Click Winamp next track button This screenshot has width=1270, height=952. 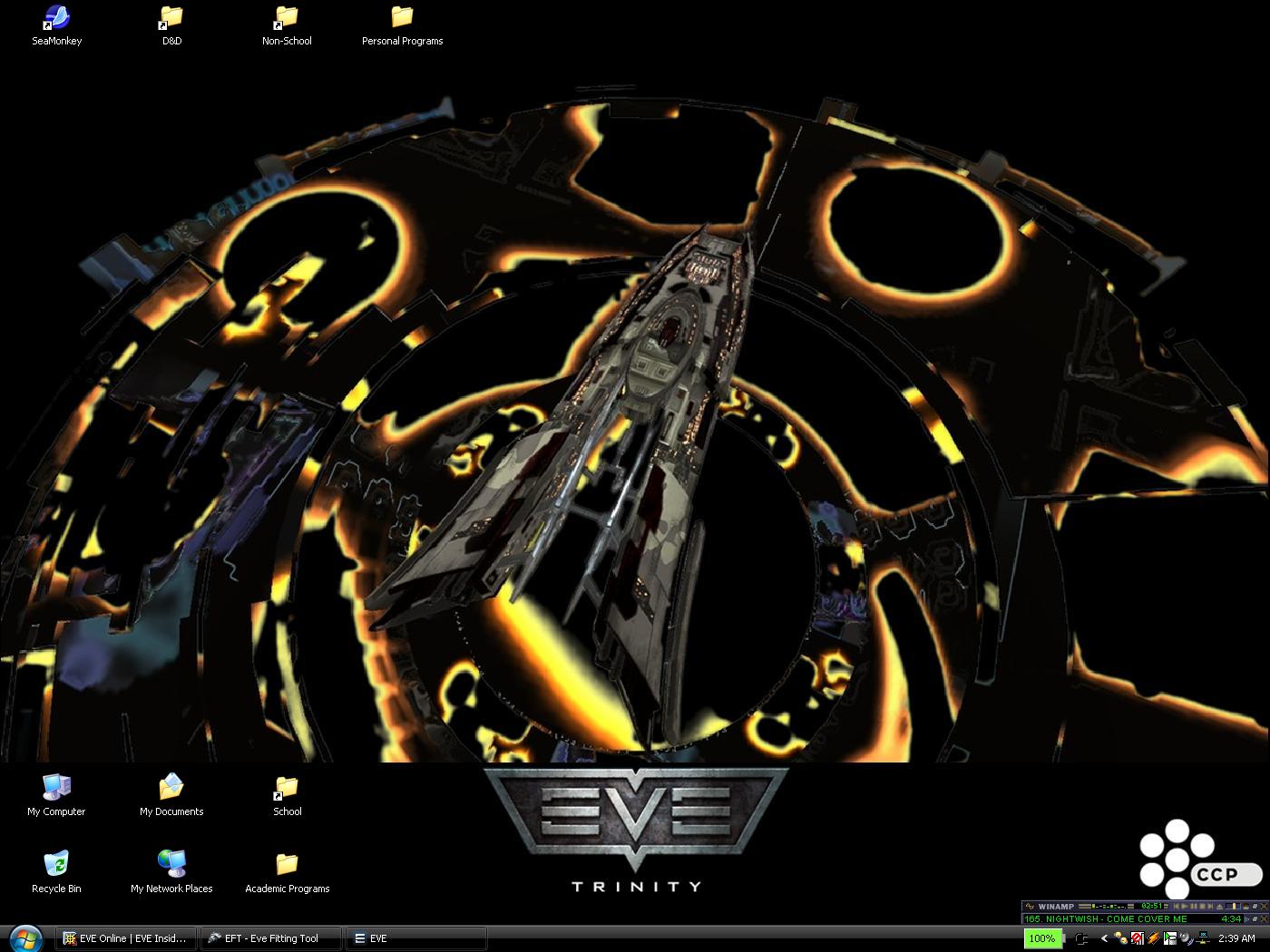(x=1211, y=906)
